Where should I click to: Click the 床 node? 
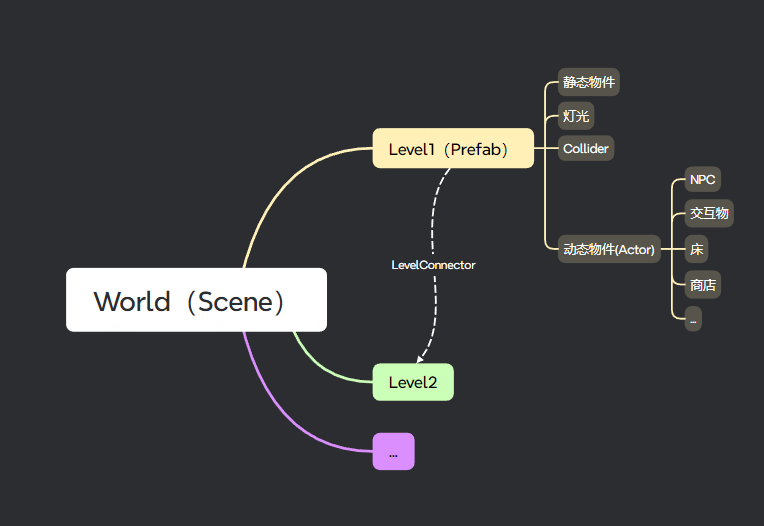click(x=697, y=249)
